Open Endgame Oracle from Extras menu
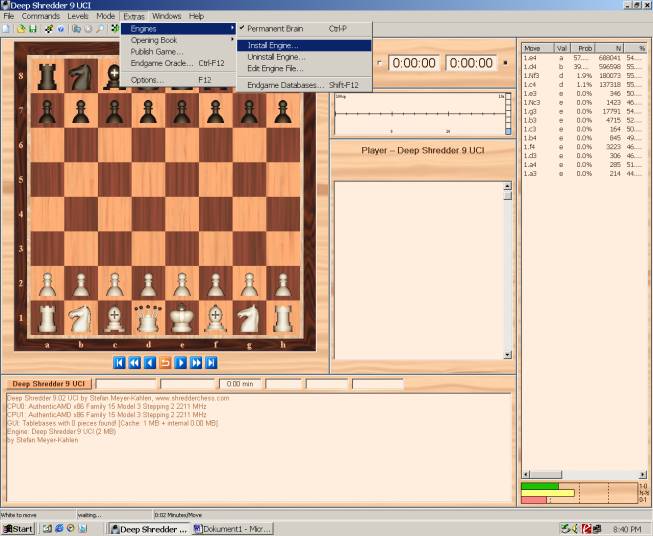This screenshot has height=536, width=653. [178, 63]
